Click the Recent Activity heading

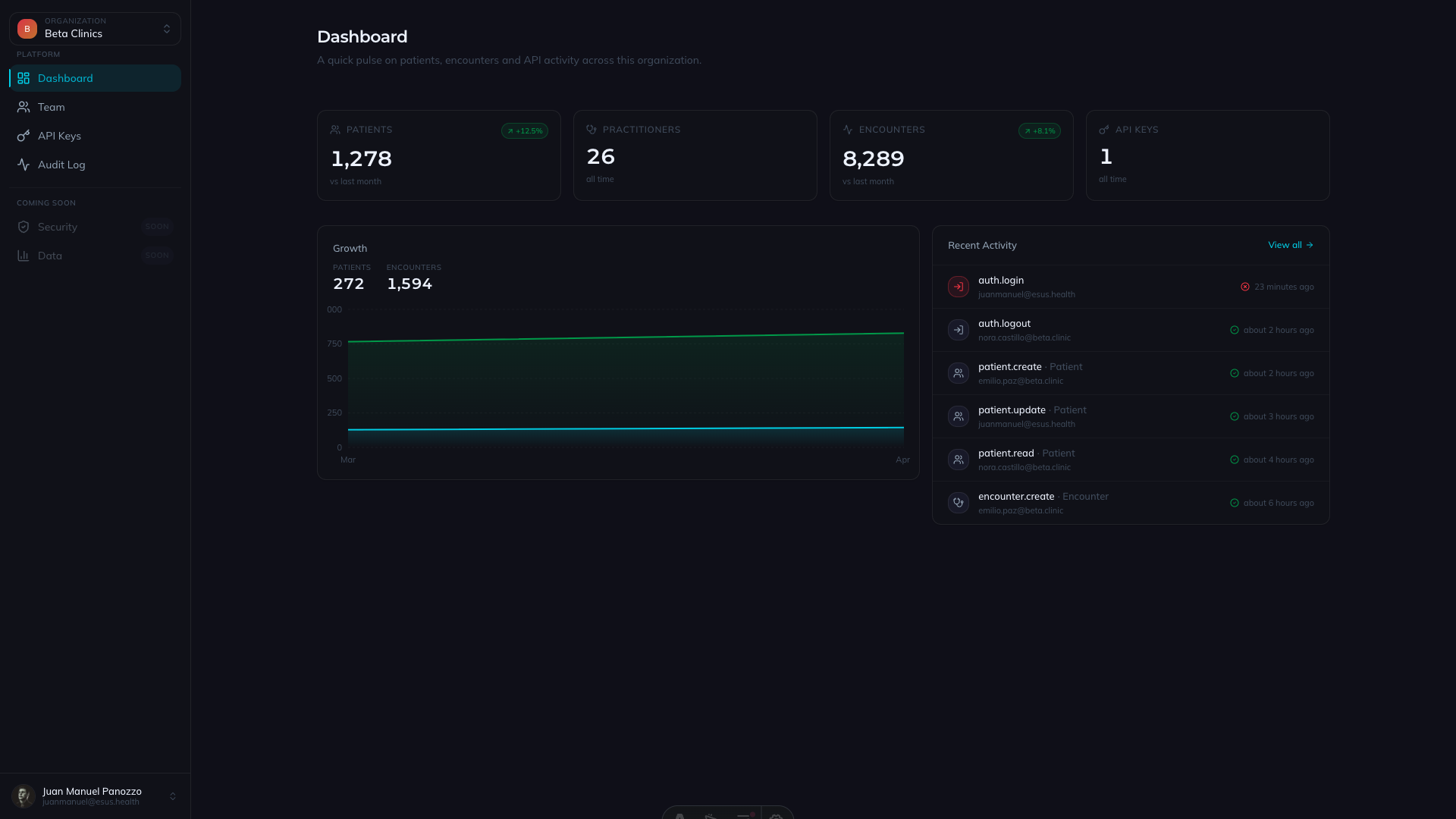(x=982, y=245)
